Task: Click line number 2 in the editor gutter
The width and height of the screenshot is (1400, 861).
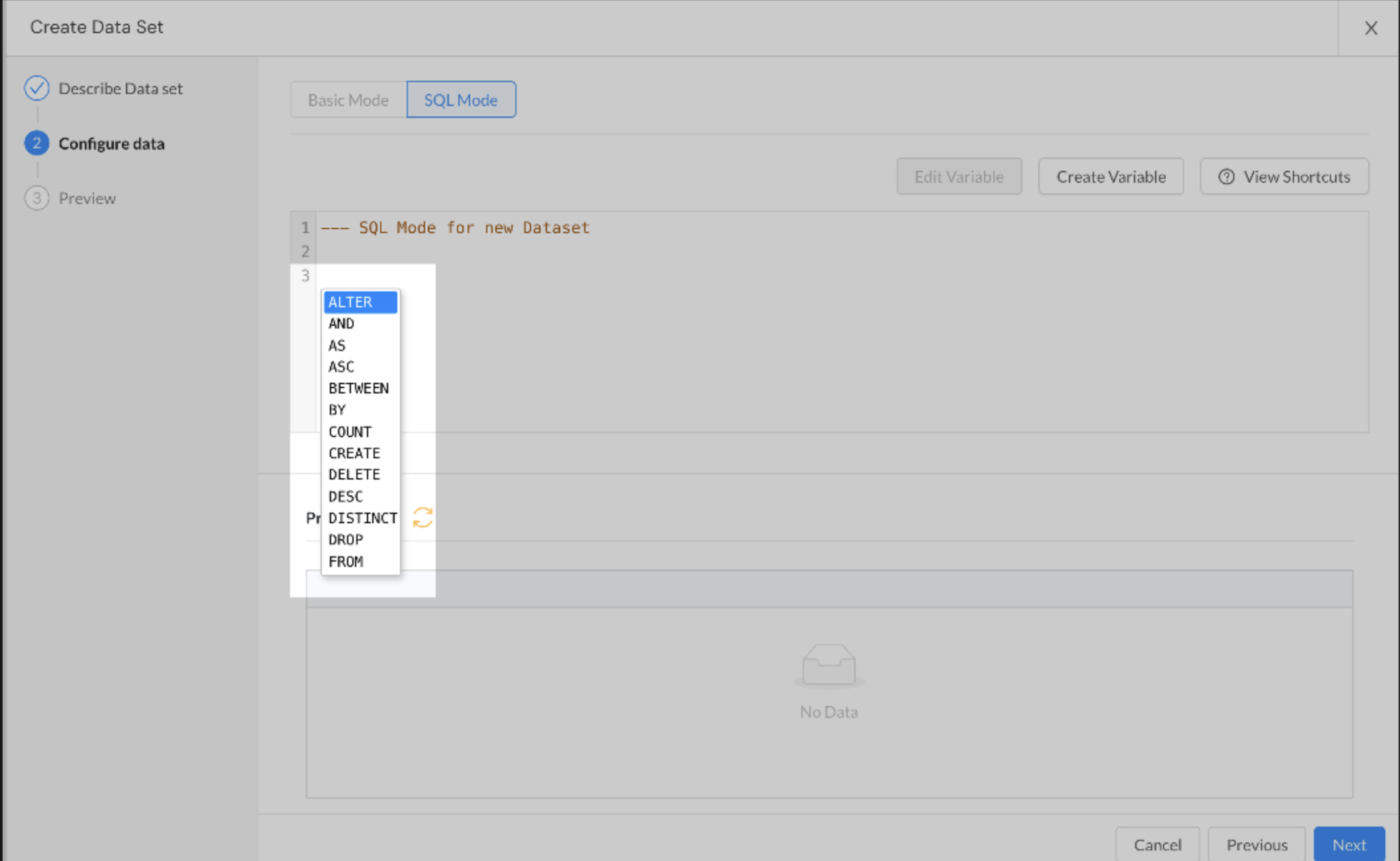Action: click(x=305, y=252)
